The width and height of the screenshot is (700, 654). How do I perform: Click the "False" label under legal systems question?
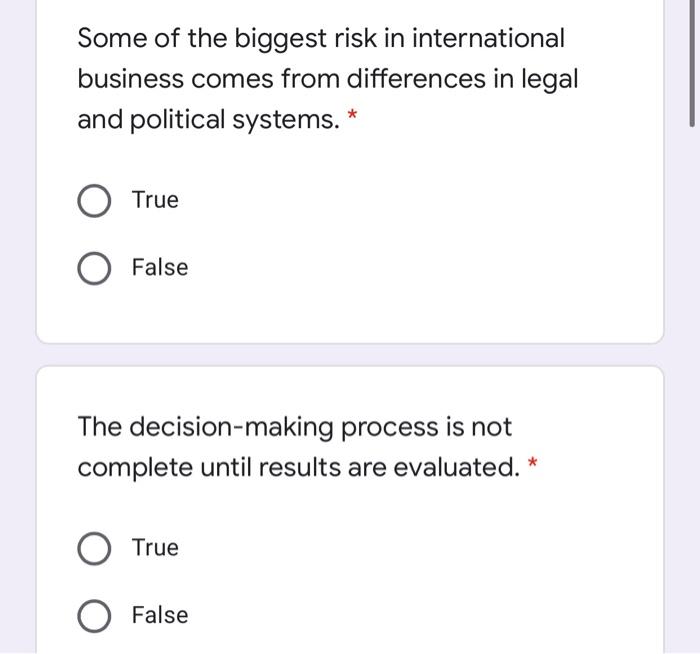click(x=160, y=268)
